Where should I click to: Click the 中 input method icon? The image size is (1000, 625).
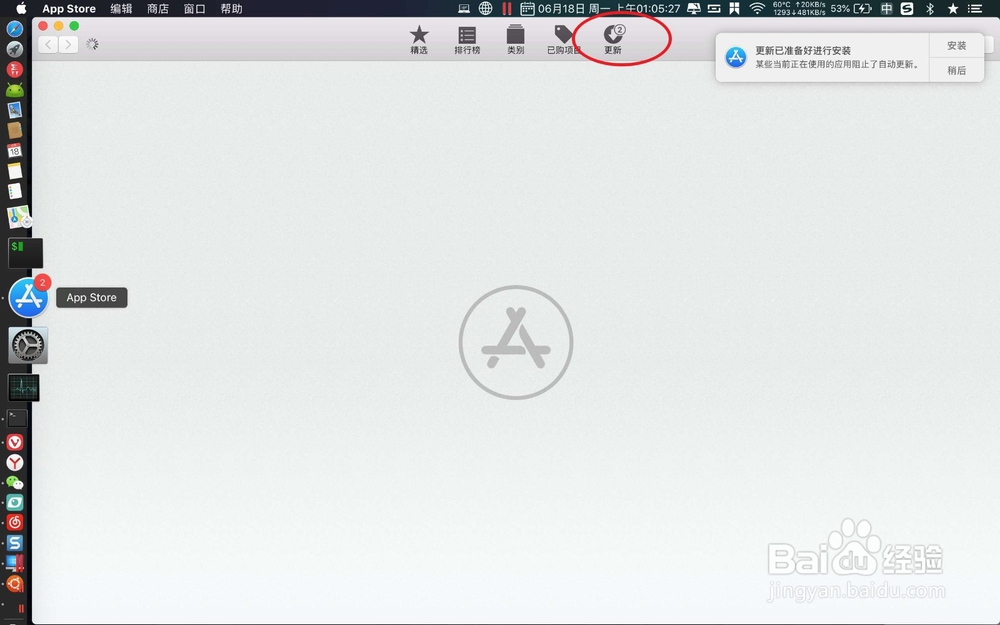coord(886,8)
